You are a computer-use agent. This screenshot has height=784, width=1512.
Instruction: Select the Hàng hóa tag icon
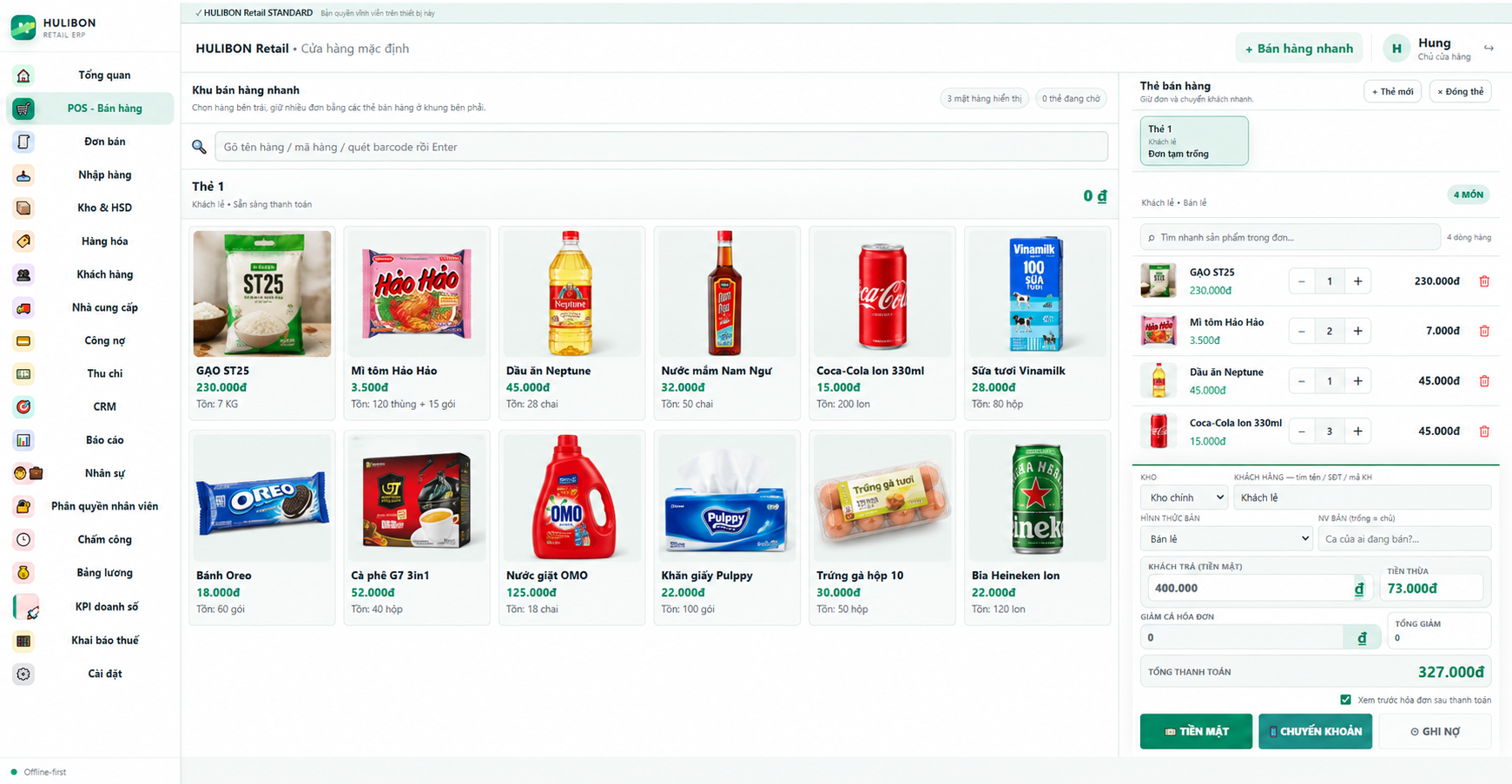point(23,241)
